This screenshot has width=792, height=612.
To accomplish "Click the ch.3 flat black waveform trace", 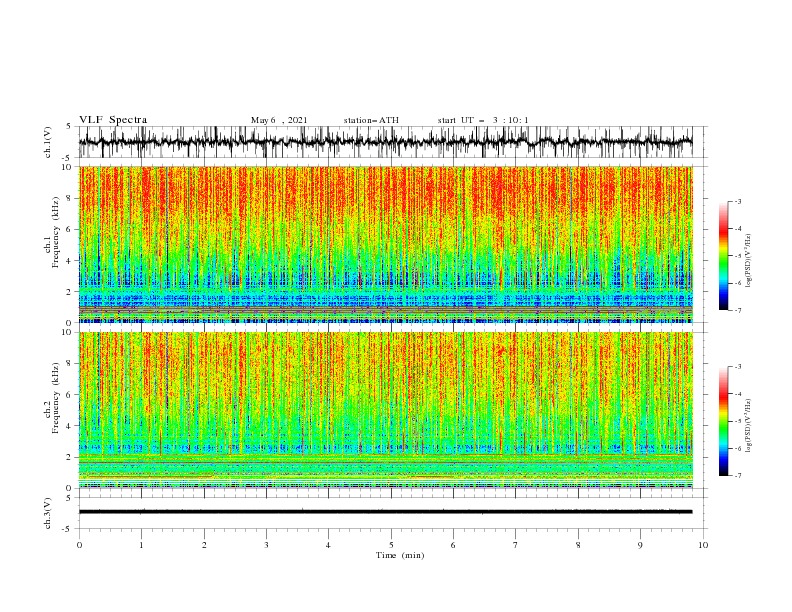I will click(x=385, y=512).
